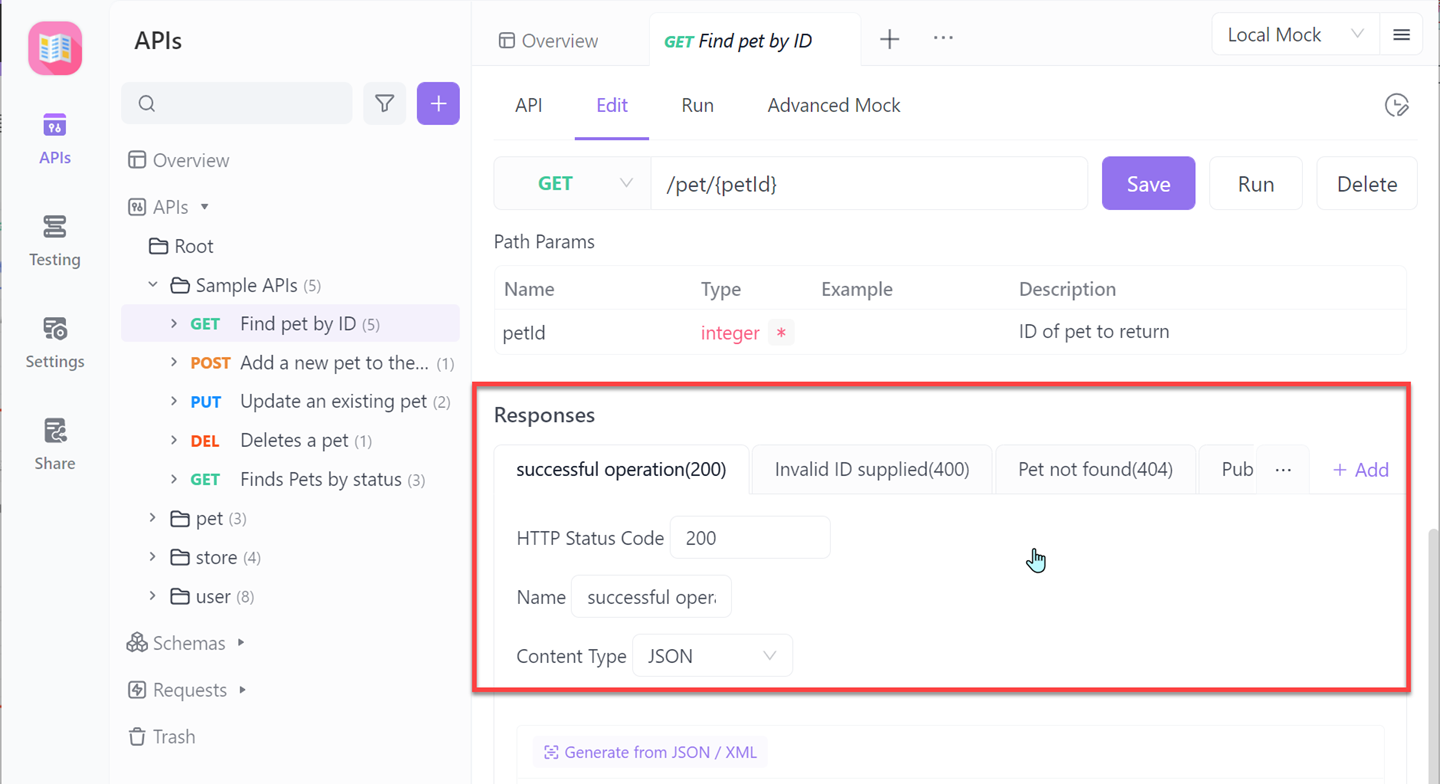Click the HTTP Status Code input field

pyautogui.click(x=749, y=538)
